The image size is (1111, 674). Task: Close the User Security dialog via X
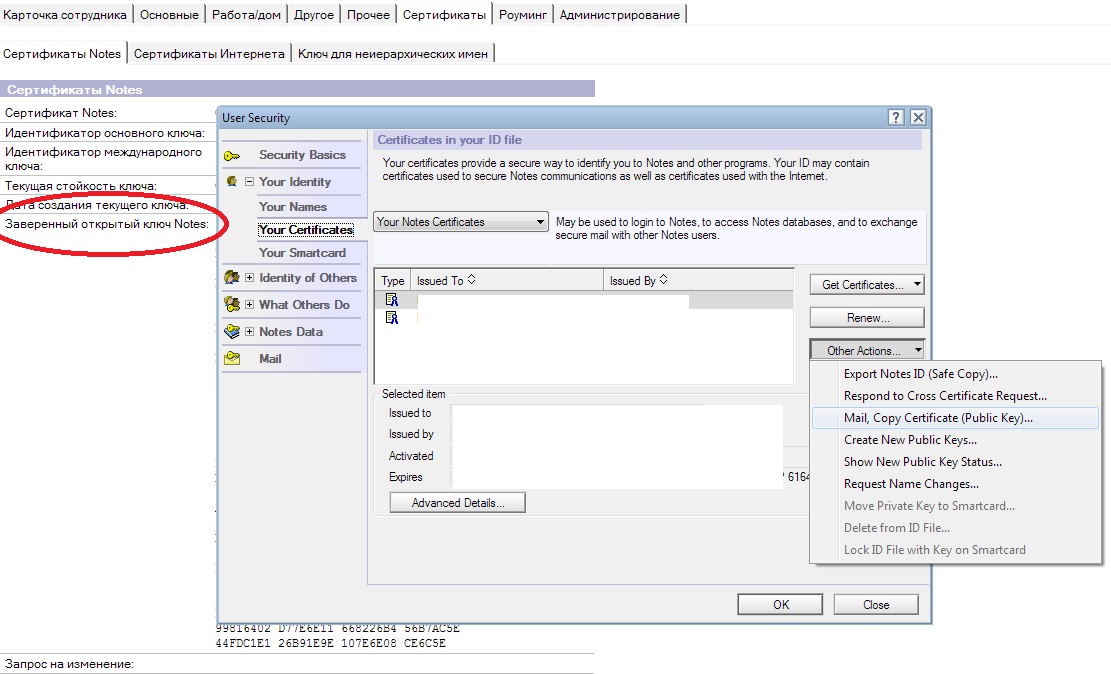[918, 118]
